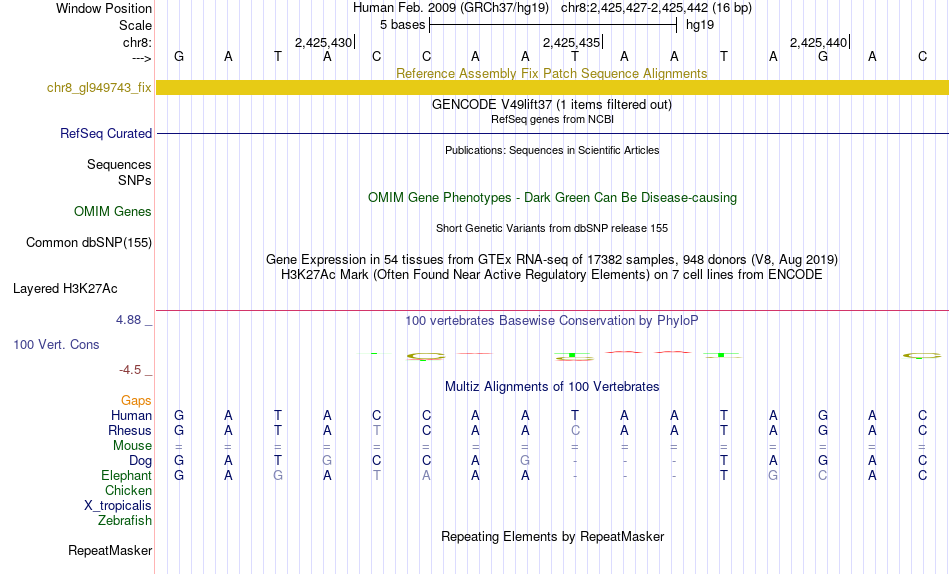Viewport: 950px width, 574px height.
Task: Click the GTEx Gene Expression track title
Action: [552, 259]
